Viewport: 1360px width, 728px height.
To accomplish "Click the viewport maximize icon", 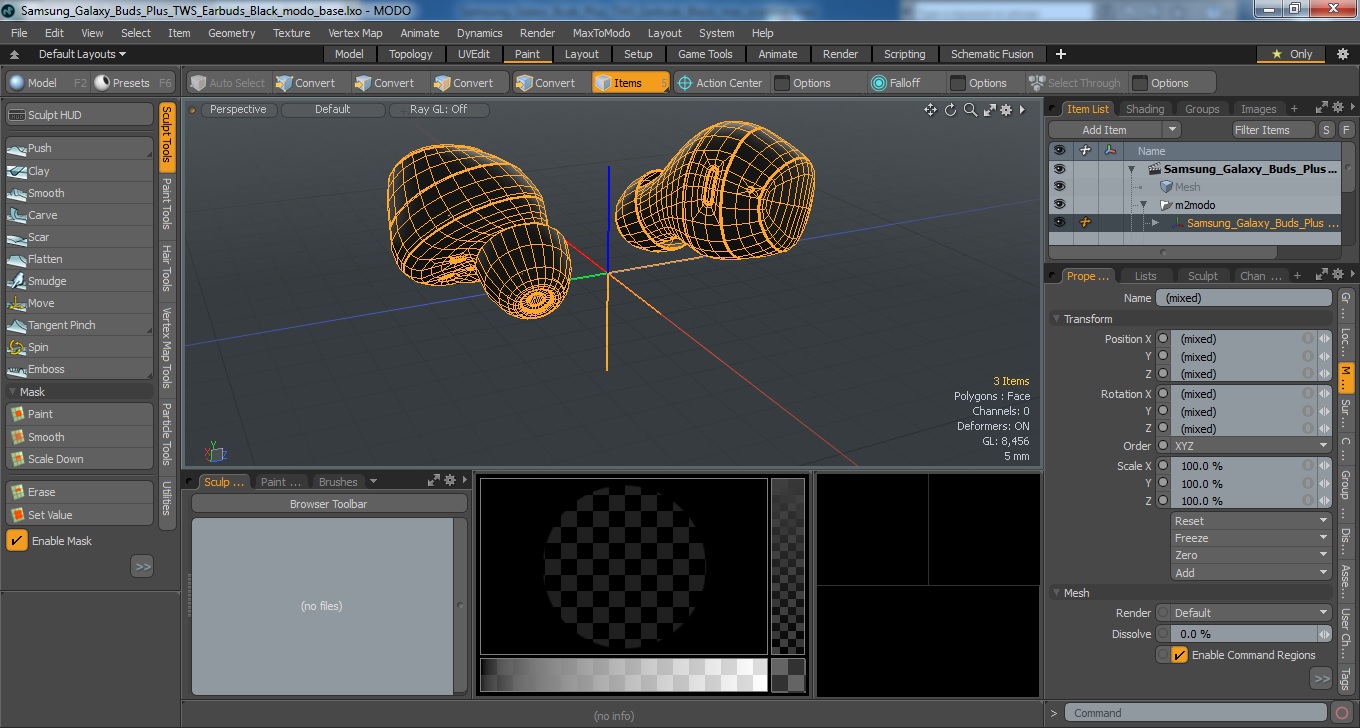I will point(989,110).
